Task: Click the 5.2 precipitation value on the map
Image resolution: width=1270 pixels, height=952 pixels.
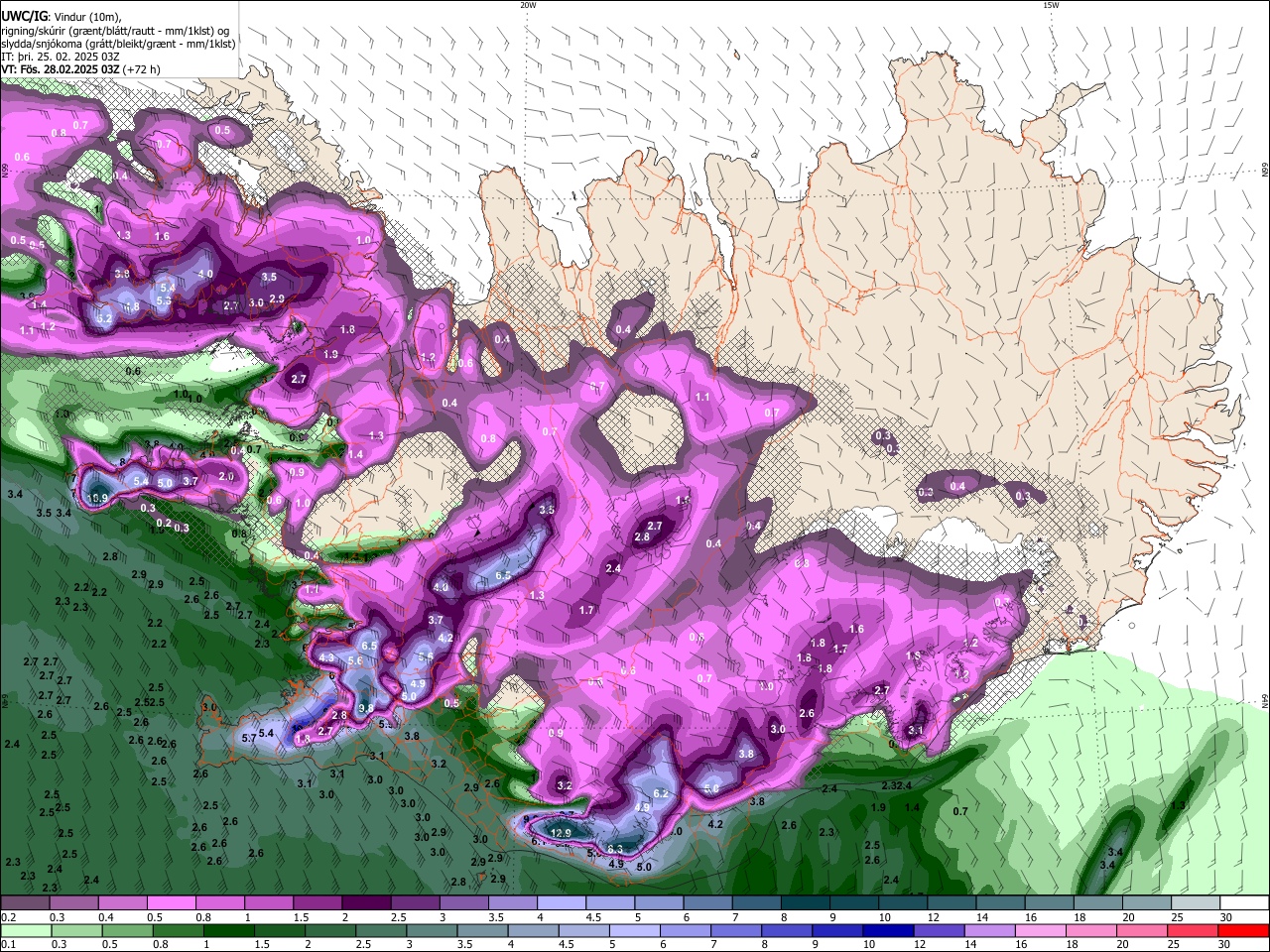Action: (104, 319)
